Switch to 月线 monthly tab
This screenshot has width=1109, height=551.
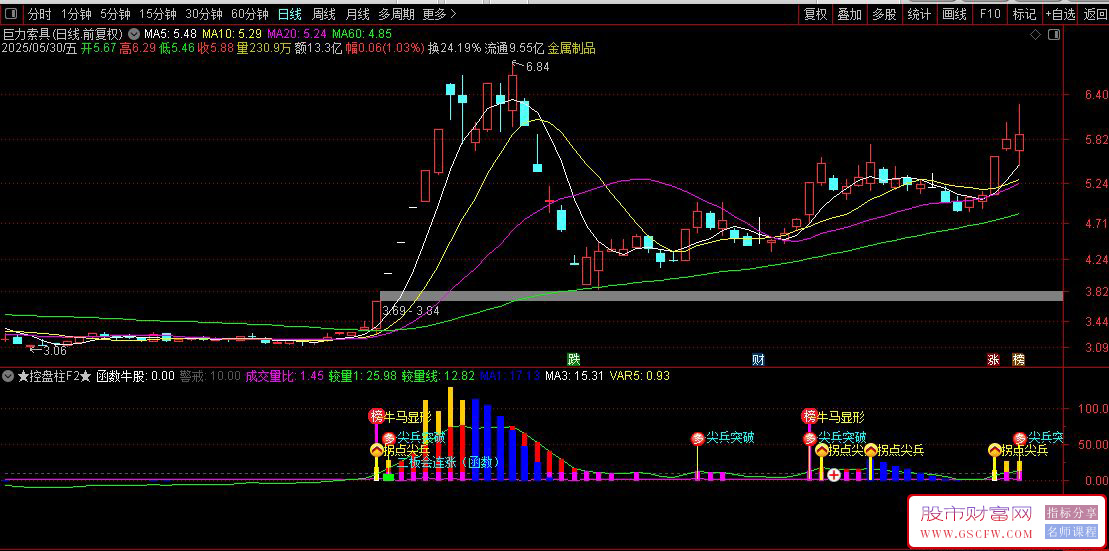pos(357,14)
